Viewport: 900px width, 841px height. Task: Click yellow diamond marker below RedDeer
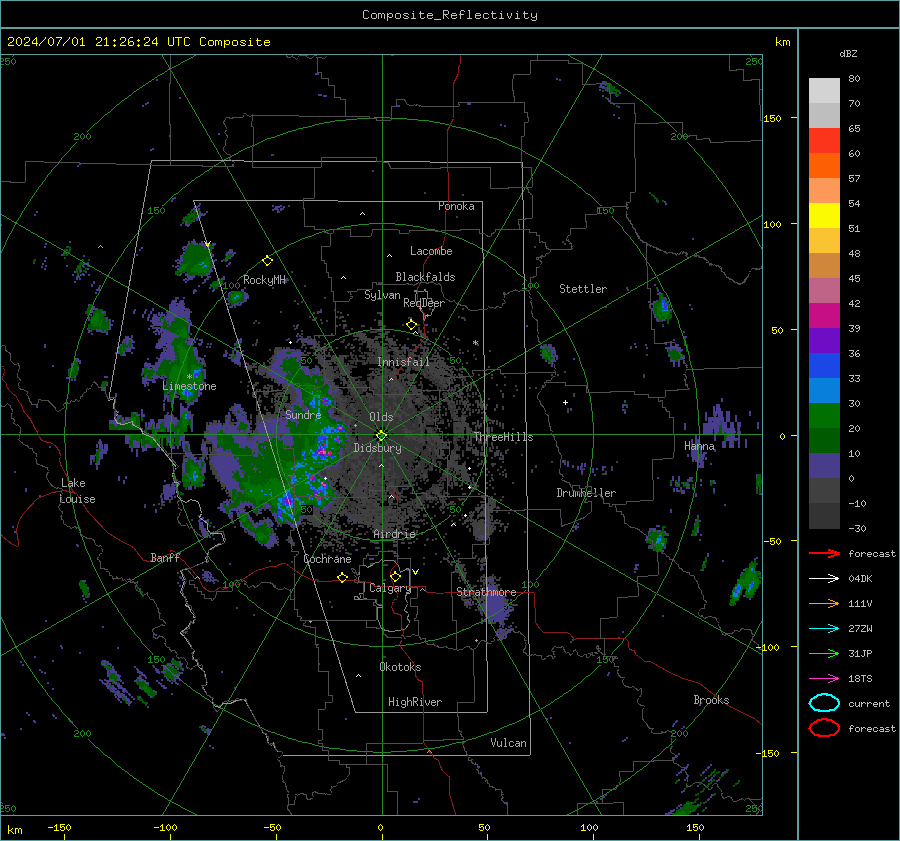coord(412,325)
